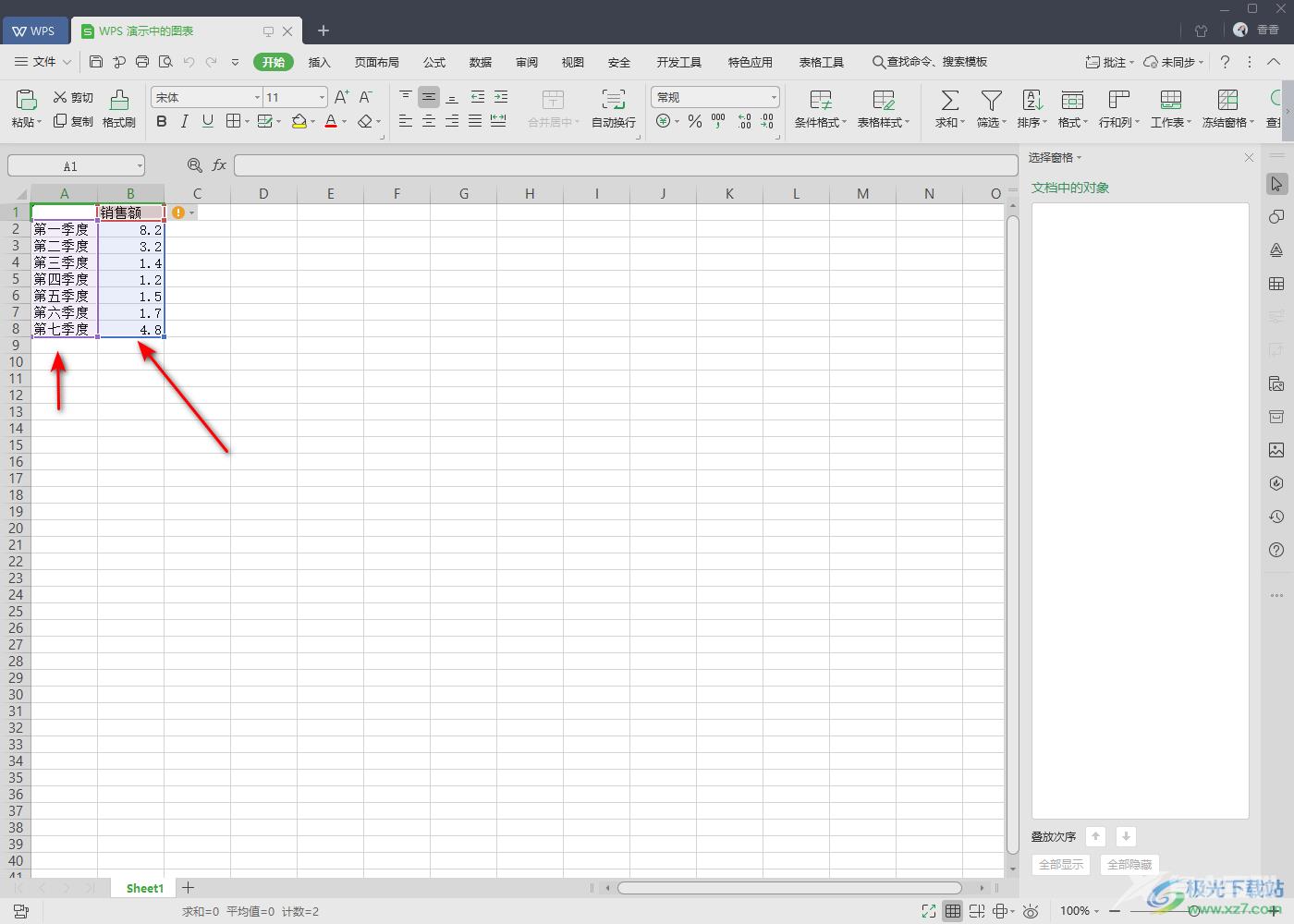The height and width of the screenshot is (924, 1294).
Task: Open the font name 宋体 dropdown
Action: coord(257,97)
